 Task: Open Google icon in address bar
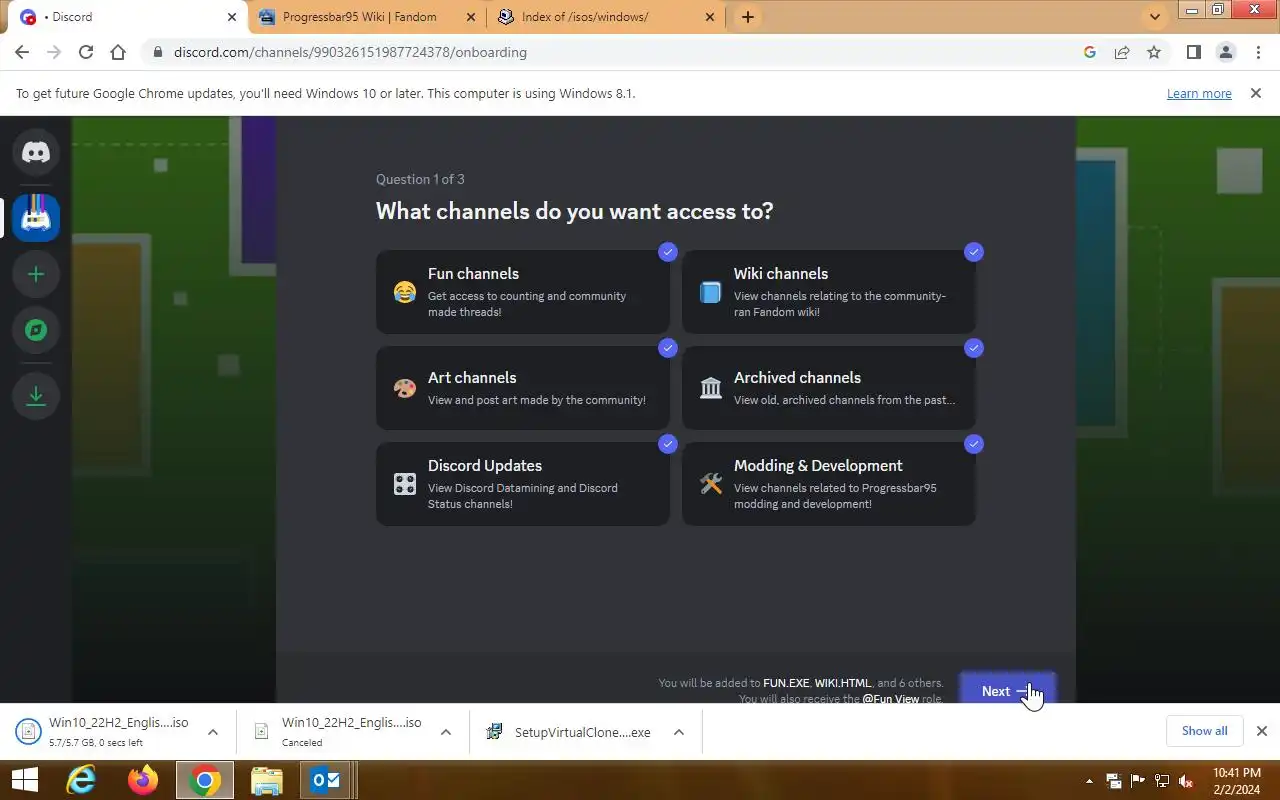coord(1090,52)
